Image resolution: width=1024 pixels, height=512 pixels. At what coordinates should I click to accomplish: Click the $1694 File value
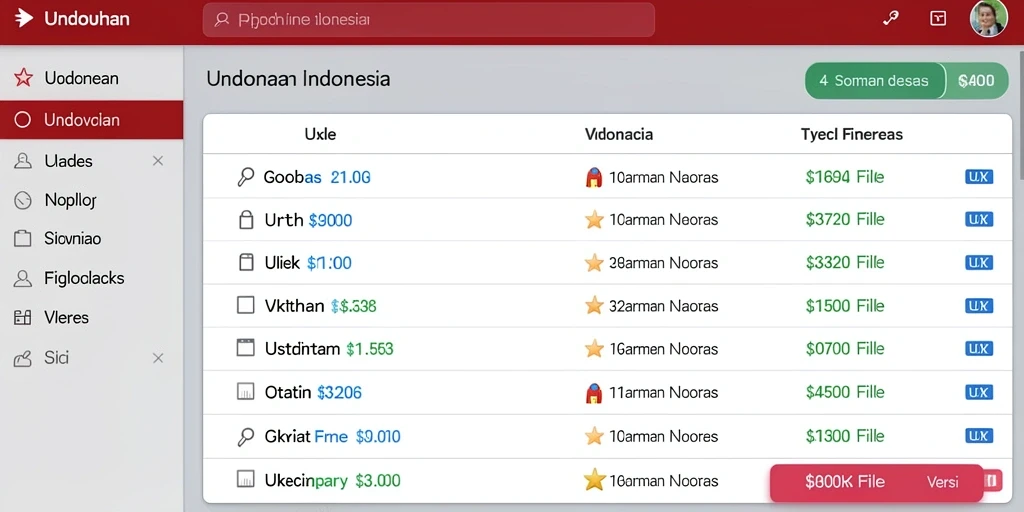[845, 177]
